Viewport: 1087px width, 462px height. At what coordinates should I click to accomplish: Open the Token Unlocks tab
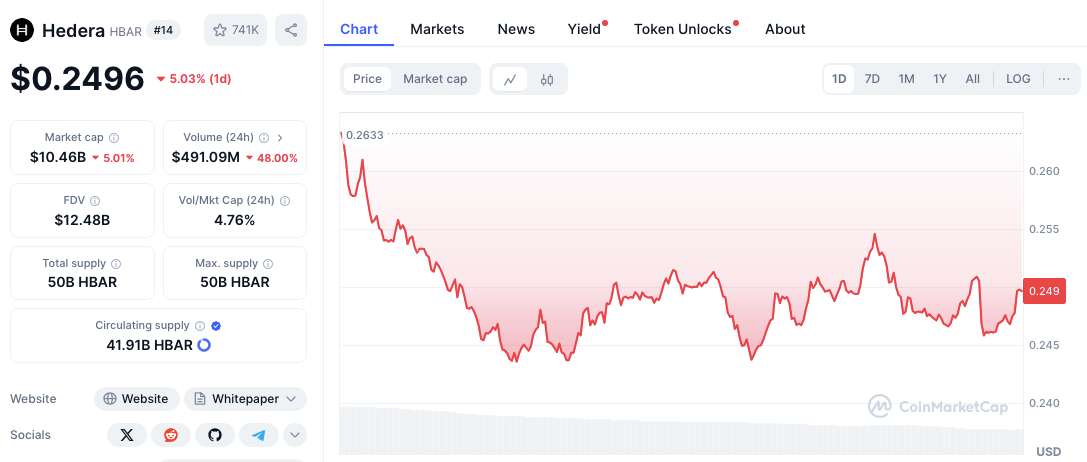[683, 29]
